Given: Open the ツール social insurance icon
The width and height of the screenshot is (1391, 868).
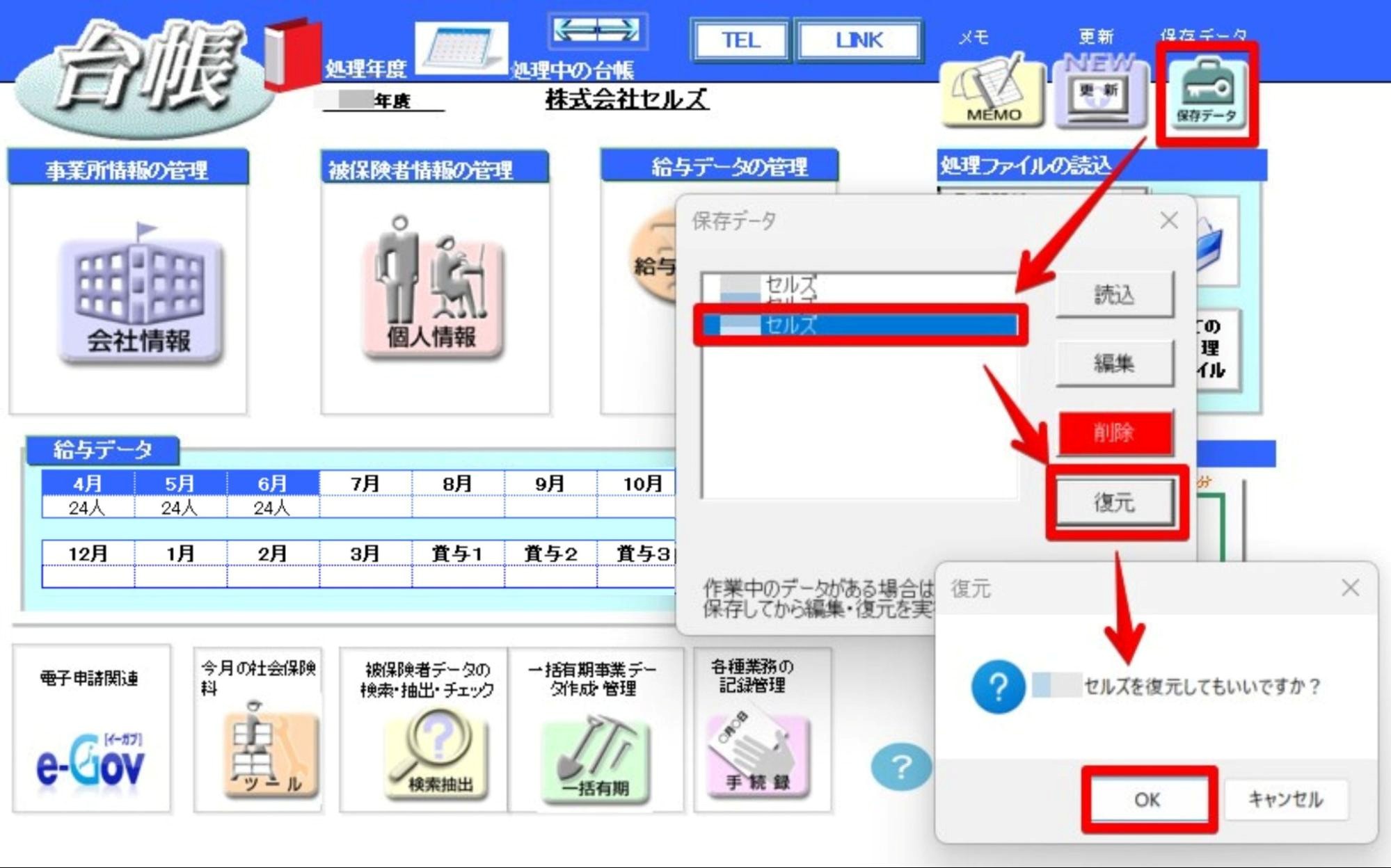Looking at the screenshot, I should tap(271, 751).
